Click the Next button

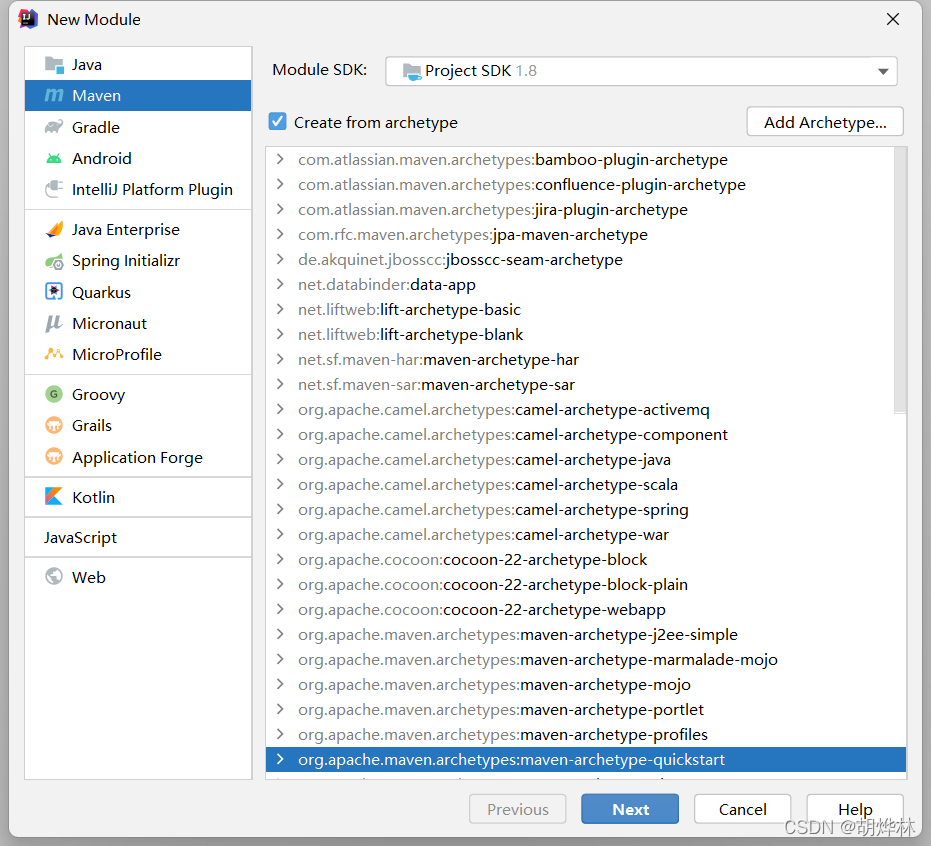(x=630, y=809)
